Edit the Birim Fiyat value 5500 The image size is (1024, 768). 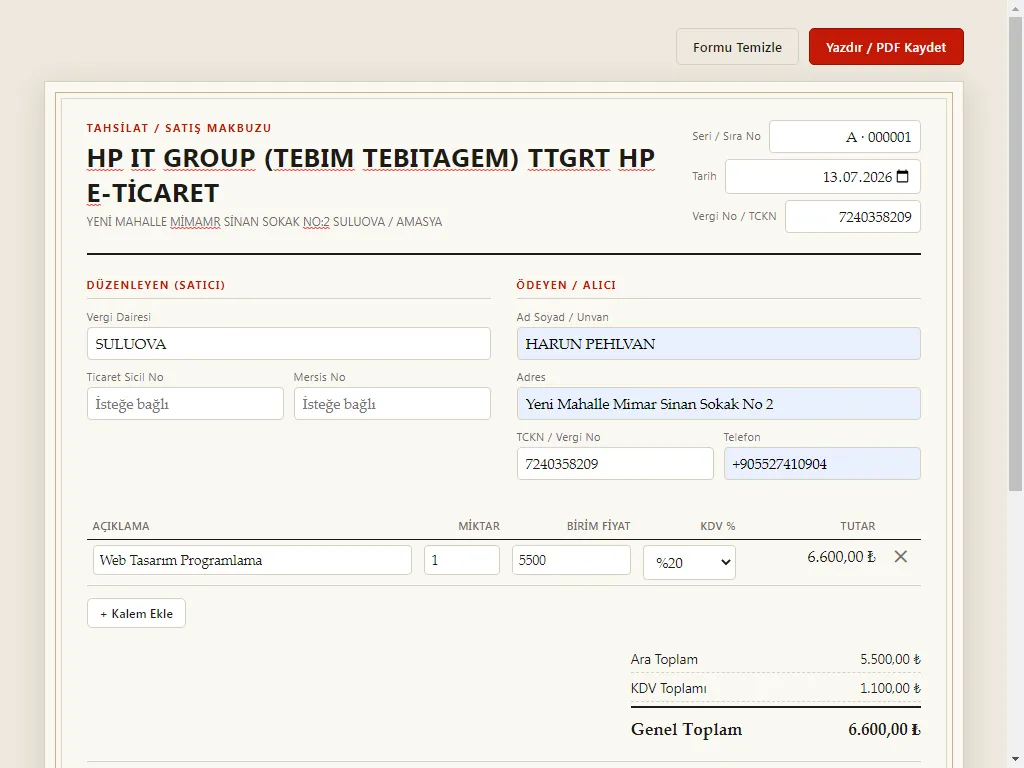pos(571,560)
